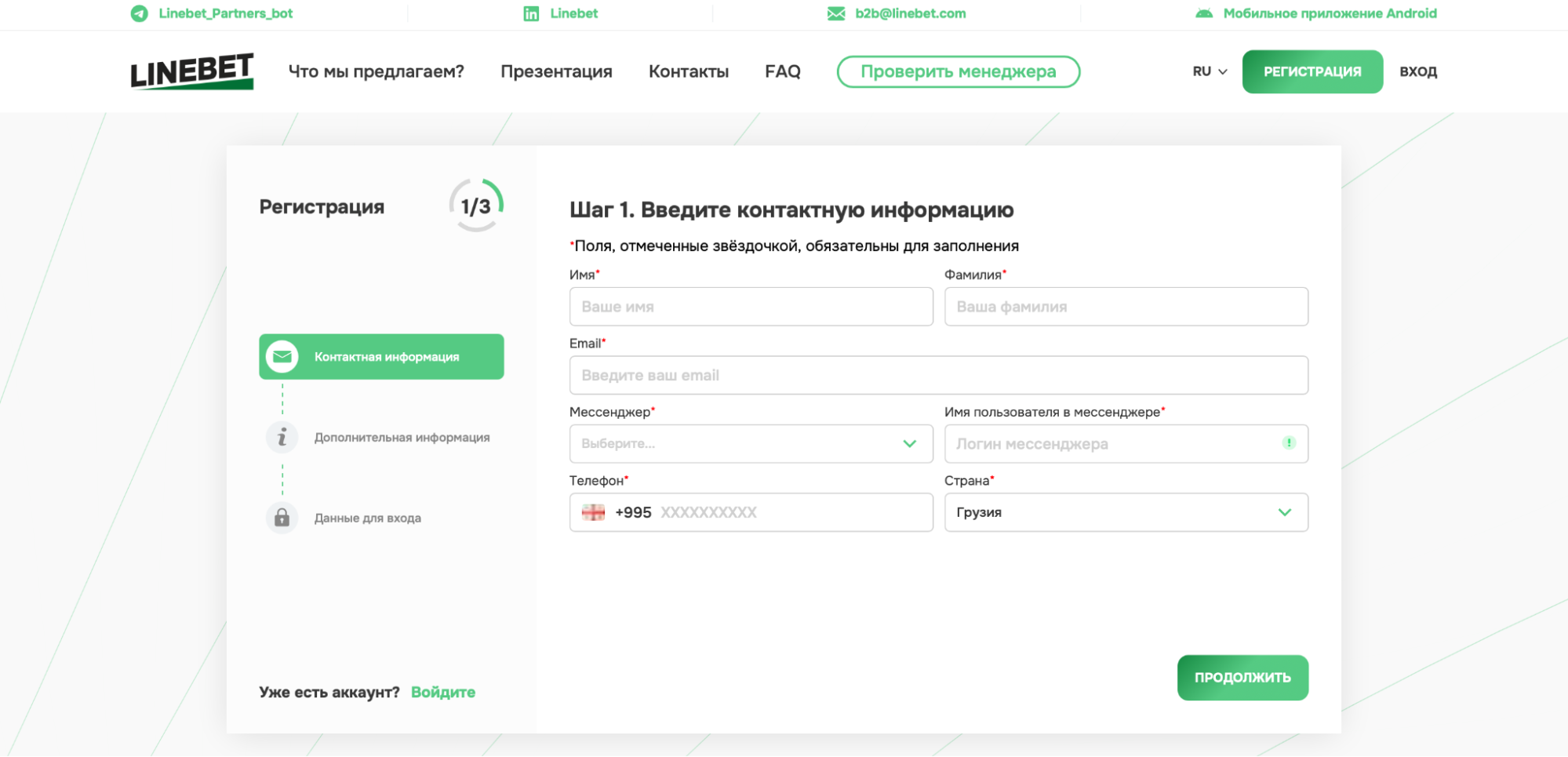Focus the Фамилия input field
The image size is (1568, 757).
(x=1126, y=307)
